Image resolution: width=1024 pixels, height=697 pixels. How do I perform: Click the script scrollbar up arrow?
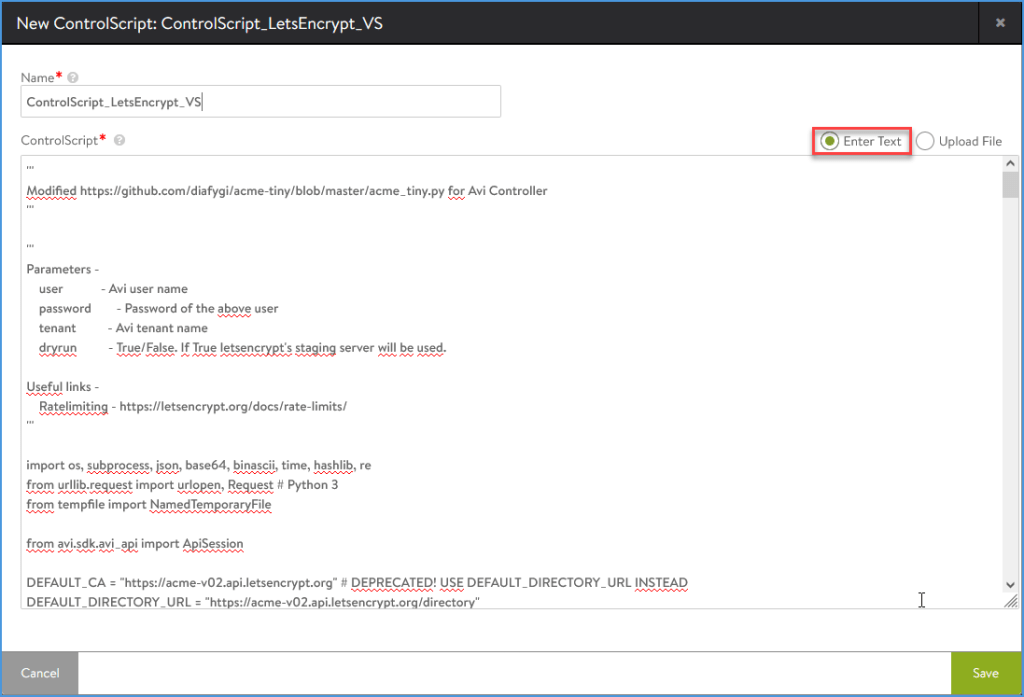(1010, 163)
